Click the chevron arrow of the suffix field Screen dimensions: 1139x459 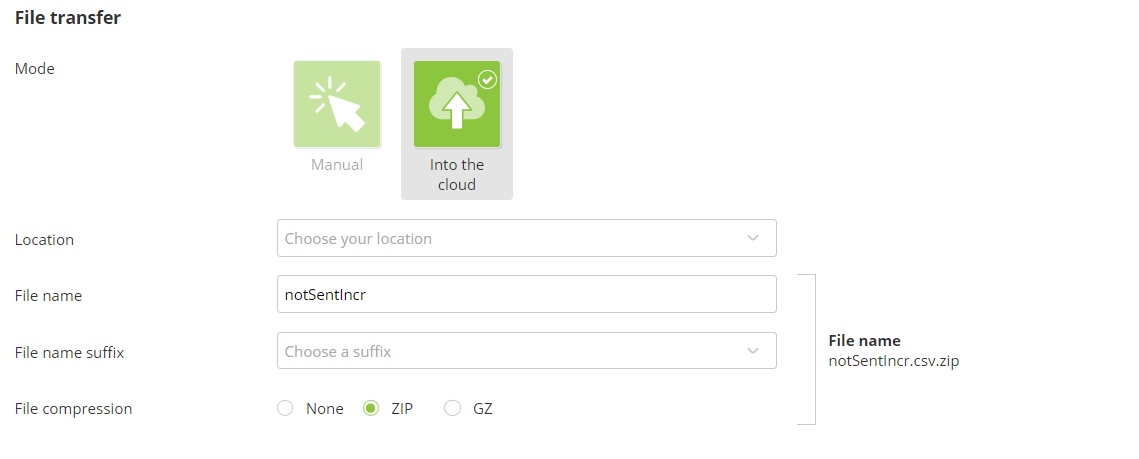pyautogui.click(x=753, y=351)
